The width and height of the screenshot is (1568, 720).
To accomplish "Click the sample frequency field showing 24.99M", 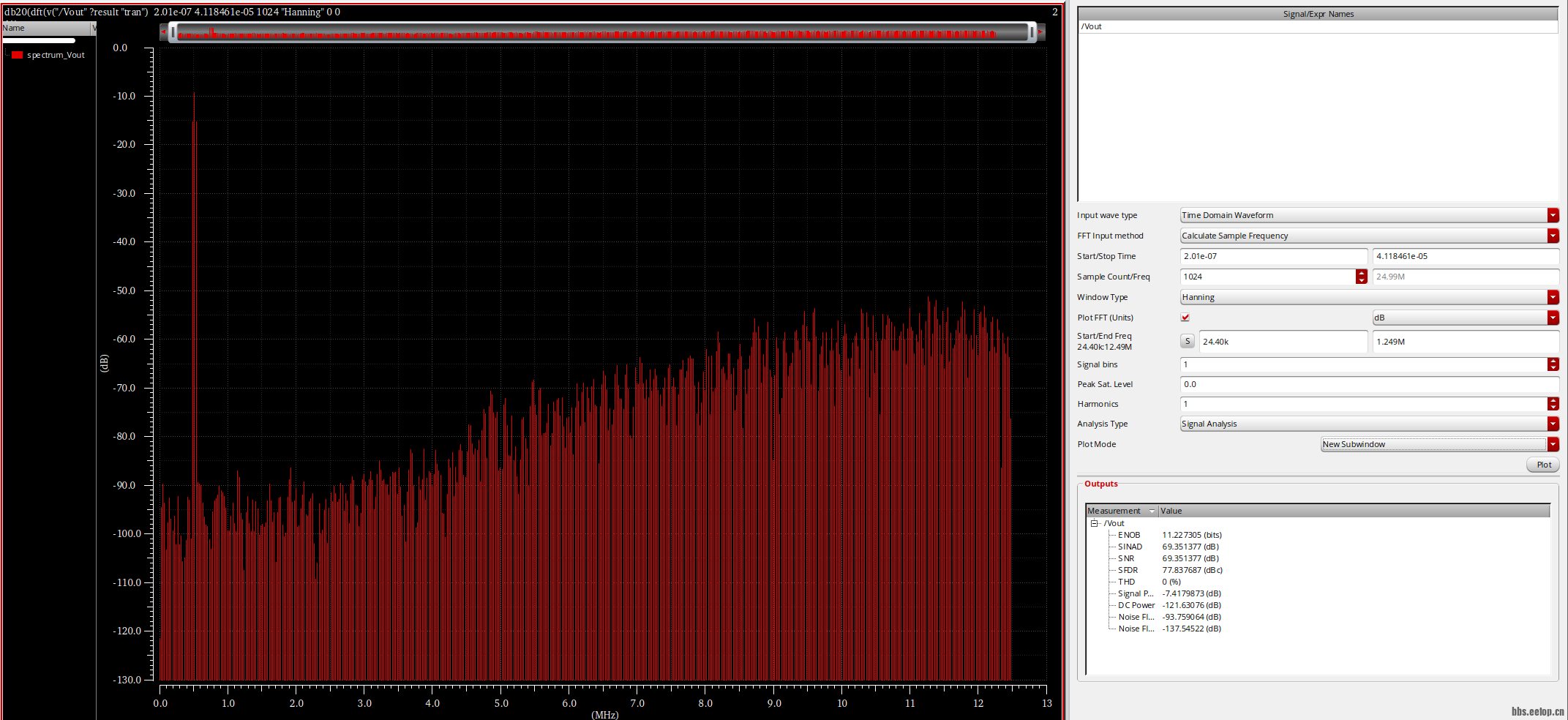I will [x=1466, y=277].
